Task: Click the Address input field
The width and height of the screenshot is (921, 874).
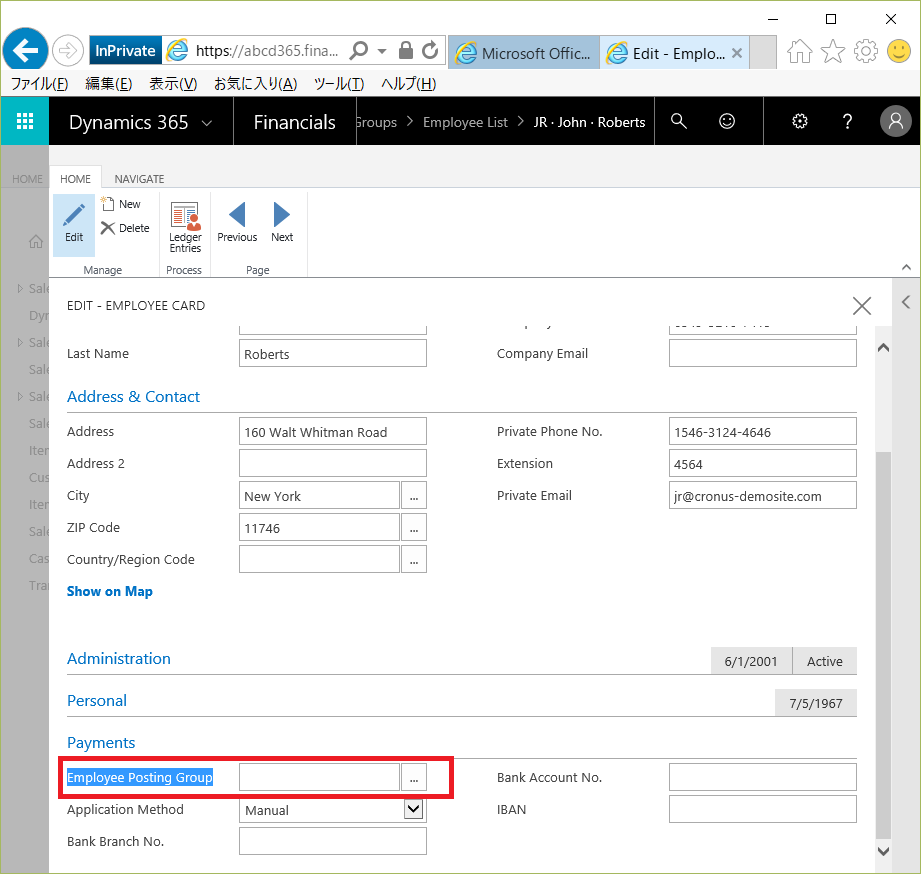Action: click(332, 432)
